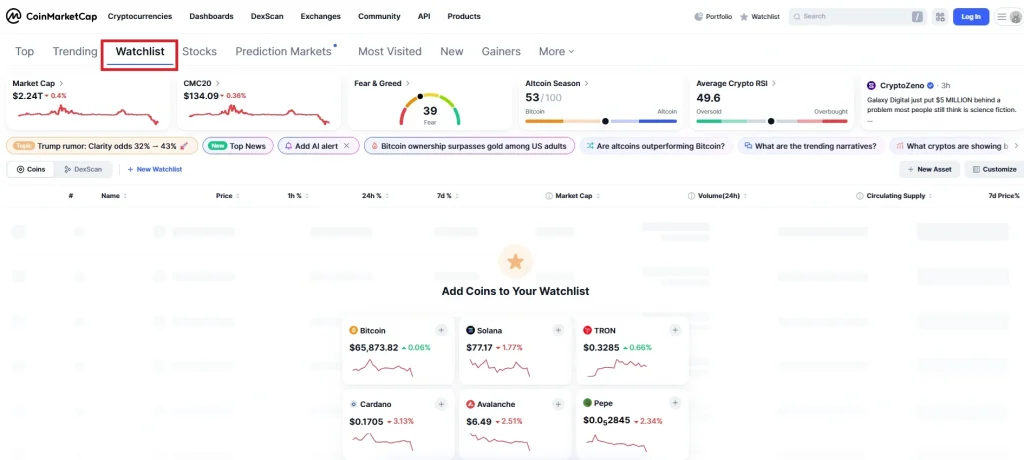
Task: Open the Trump rumor Clarity odds topic chip
Action: 102,146
